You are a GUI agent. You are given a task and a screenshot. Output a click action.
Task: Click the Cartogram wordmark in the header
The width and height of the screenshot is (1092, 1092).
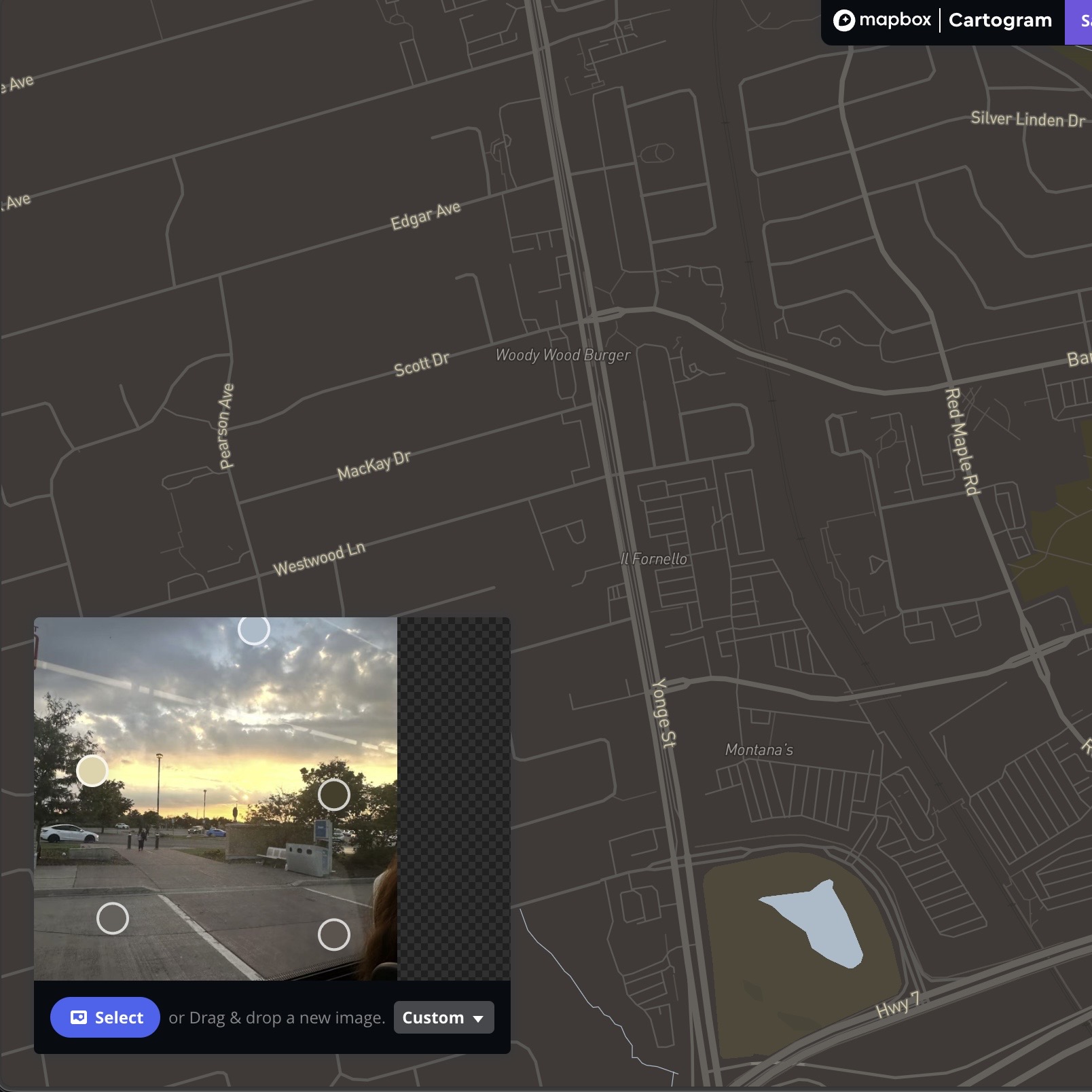[999, 20]
